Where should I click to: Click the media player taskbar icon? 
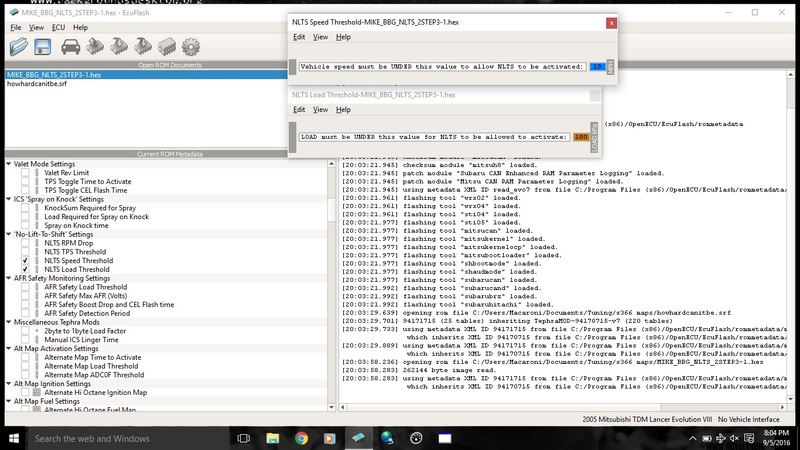330,438
